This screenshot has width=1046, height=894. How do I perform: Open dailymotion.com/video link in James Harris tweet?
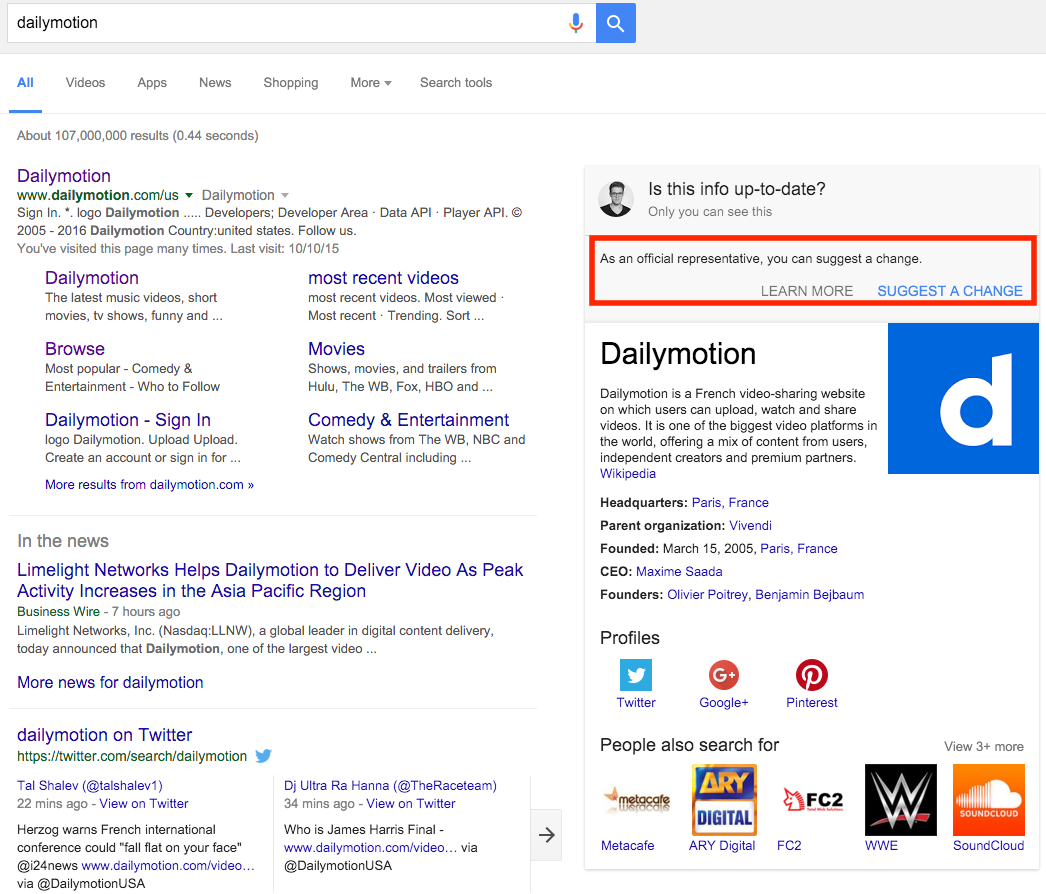tap(370, 847)
